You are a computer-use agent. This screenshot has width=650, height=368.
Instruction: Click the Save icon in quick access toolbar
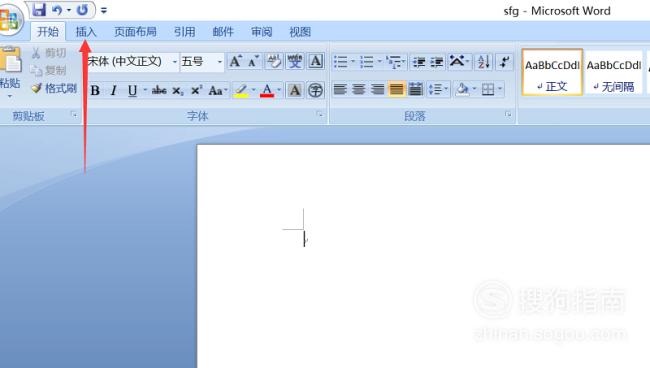[39, 10]
